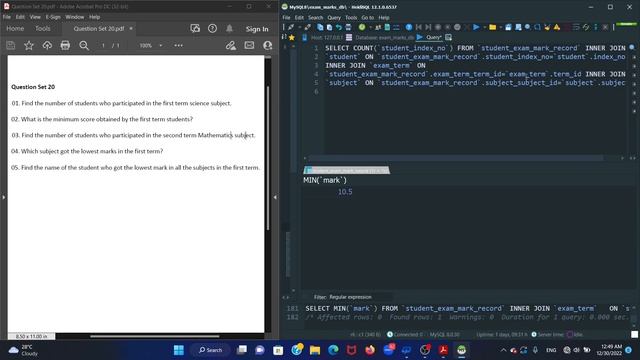Switch to Acrobat Tools tab

point(42,29)
